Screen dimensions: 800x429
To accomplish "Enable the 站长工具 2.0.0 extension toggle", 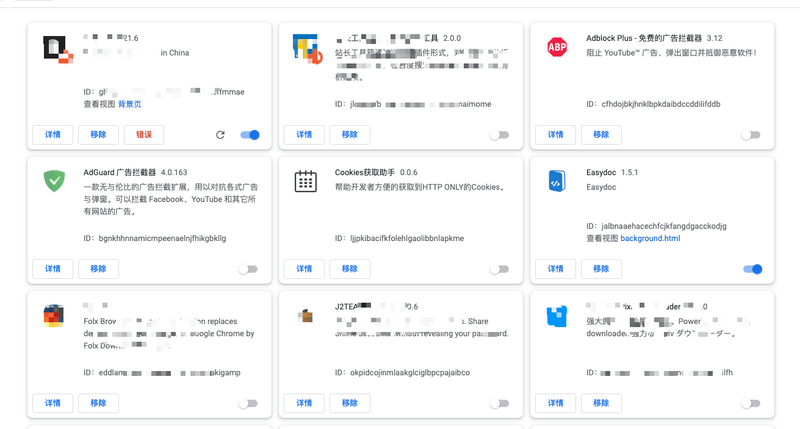I will pos(499,135).
